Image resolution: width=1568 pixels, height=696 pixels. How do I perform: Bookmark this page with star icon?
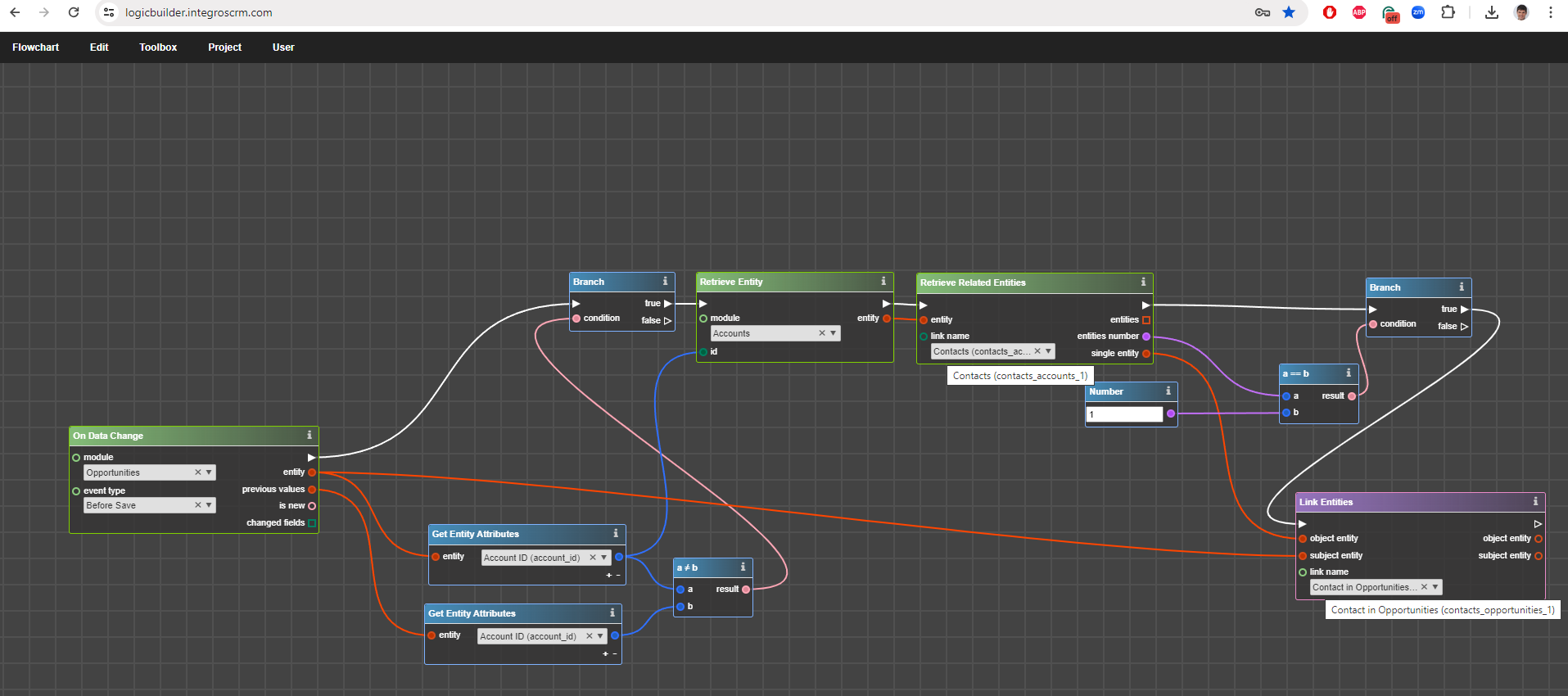[1289, 12]
